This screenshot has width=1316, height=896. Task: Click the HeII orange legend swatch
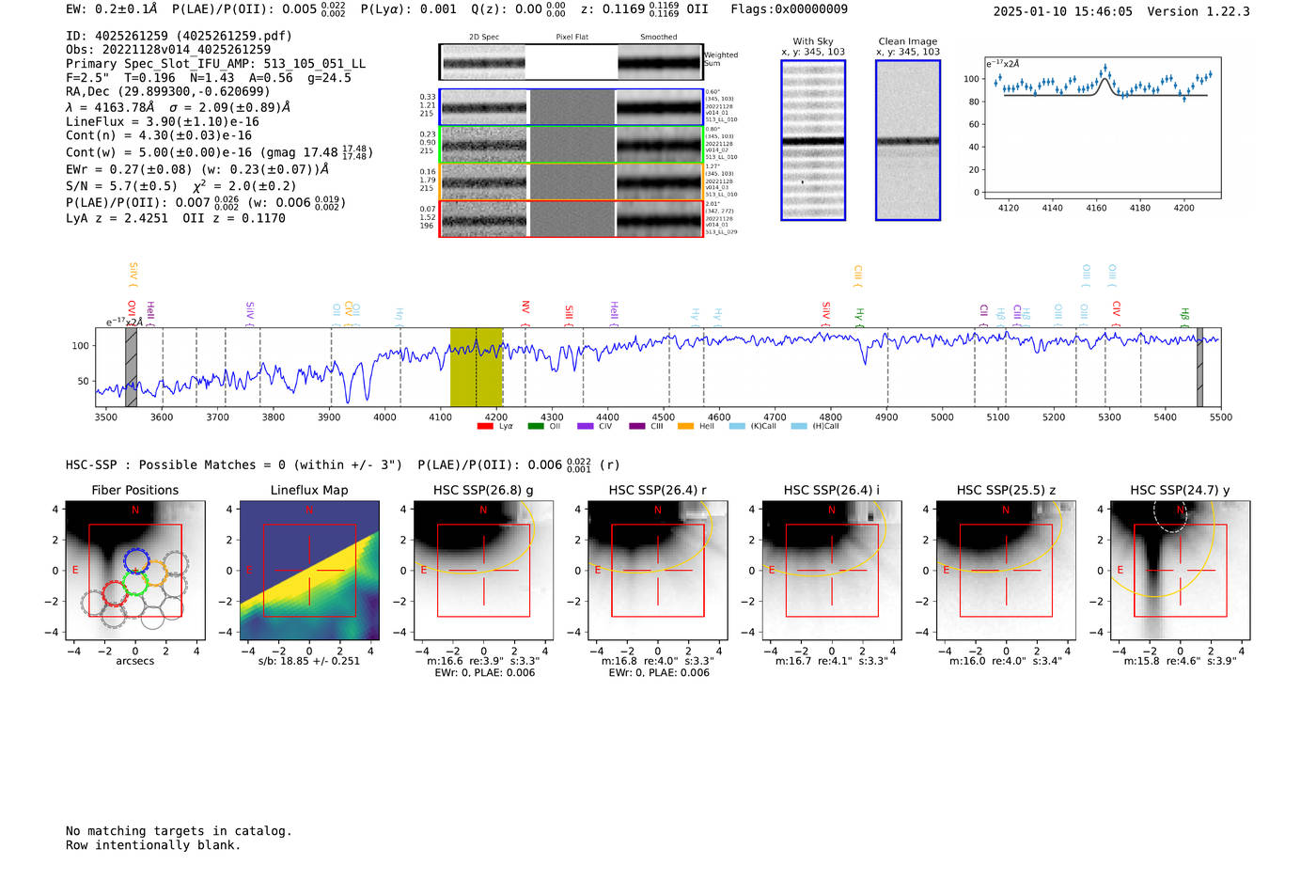686,427
